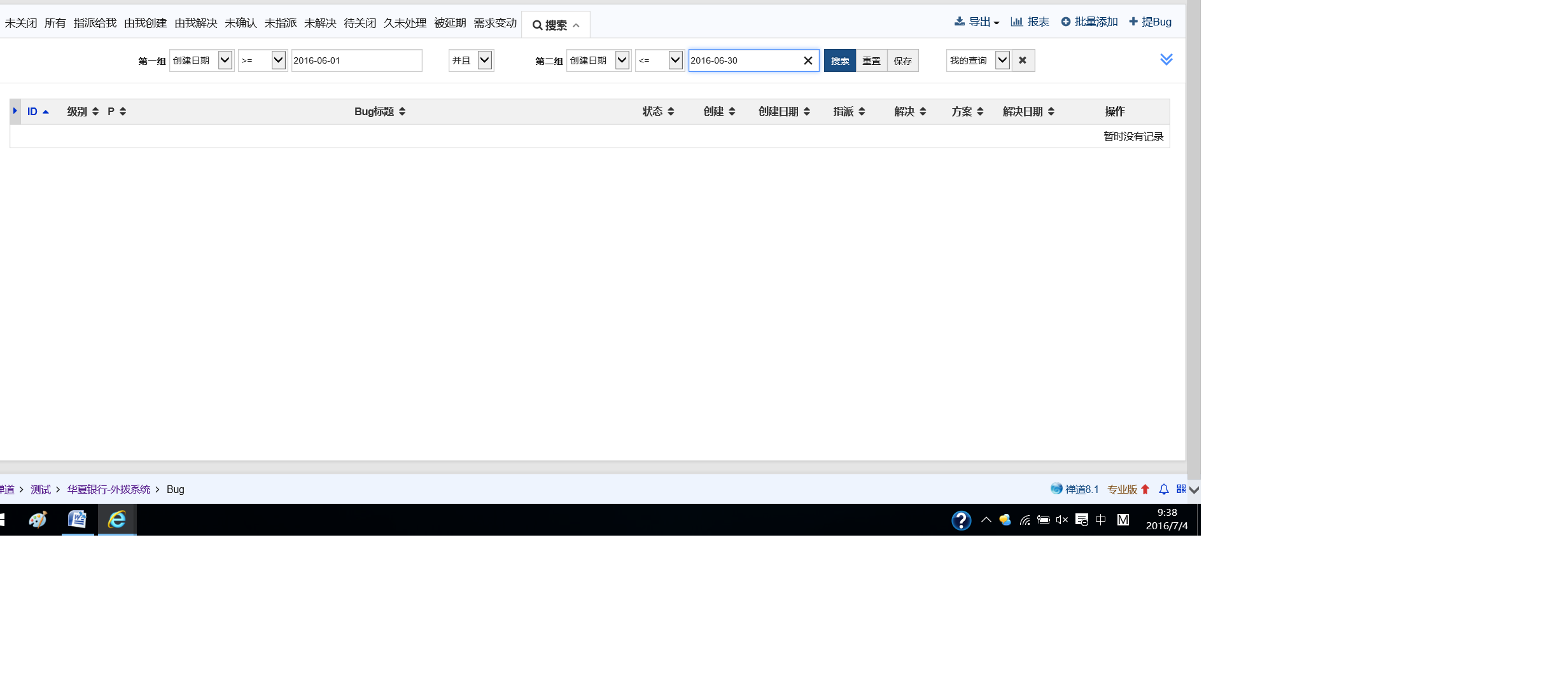Click the 批量添加 batch add icon
This screenshot has height=687, width=1568.
(1066, 22)
